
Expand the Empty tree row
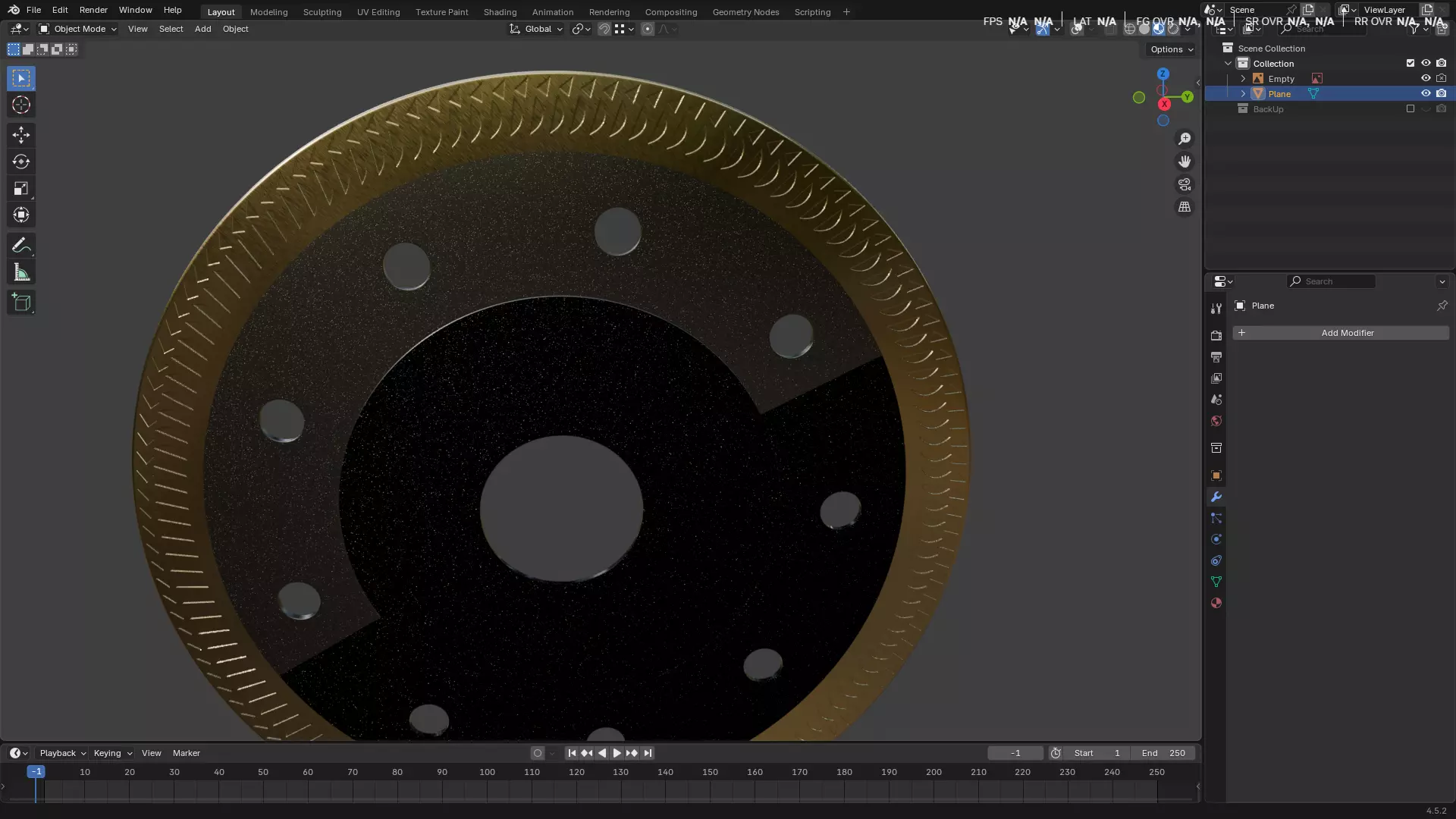click(x=1243, y=78)
